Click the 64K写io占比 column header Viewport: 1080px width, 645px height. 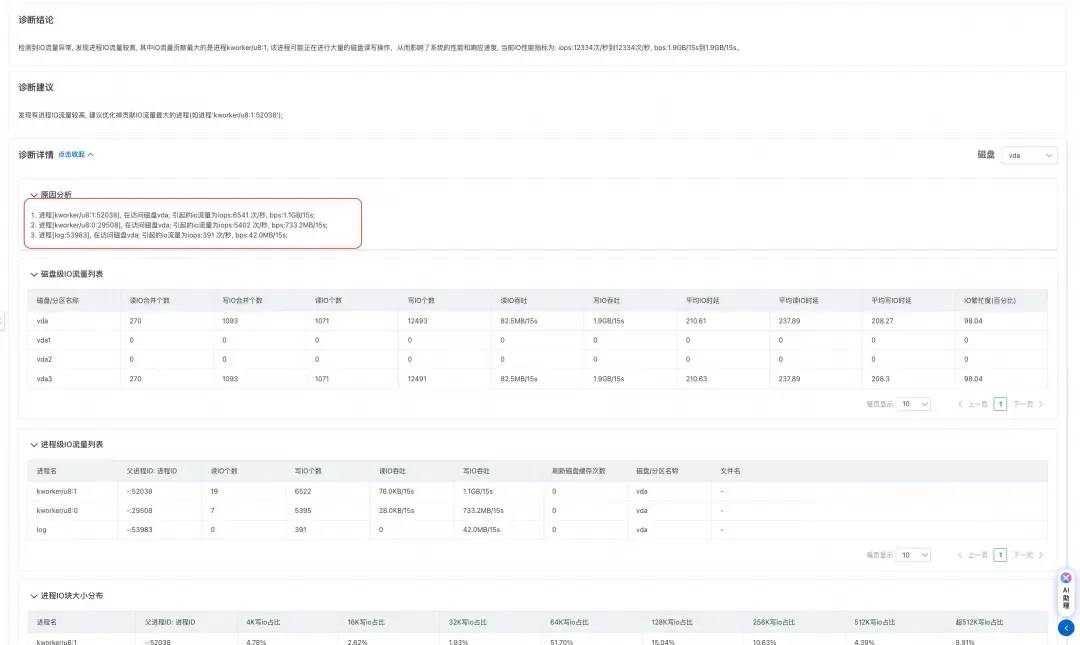[570, 622]
